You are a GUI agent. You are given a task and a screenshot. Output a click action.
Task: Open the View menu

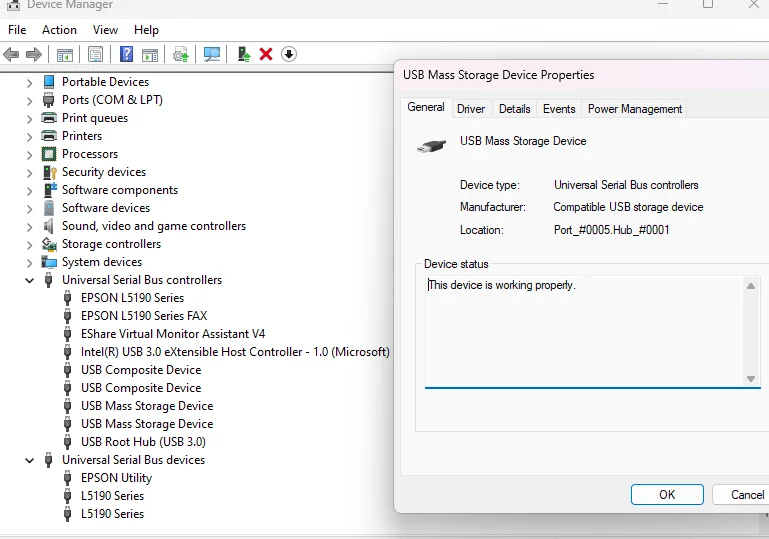point(105,30)
